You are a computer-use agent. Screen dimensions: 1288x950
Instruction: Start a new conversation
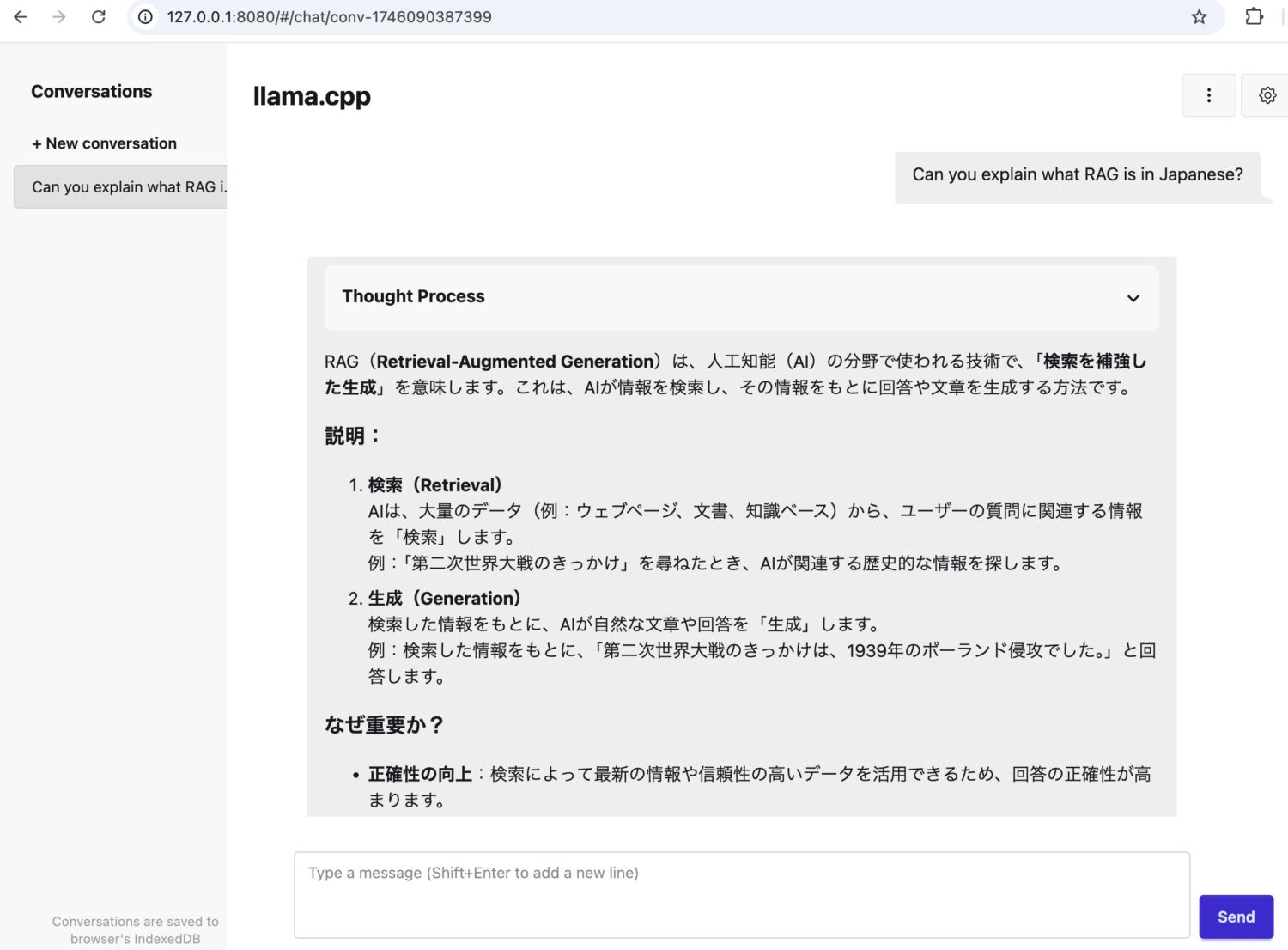pos(105,143)
